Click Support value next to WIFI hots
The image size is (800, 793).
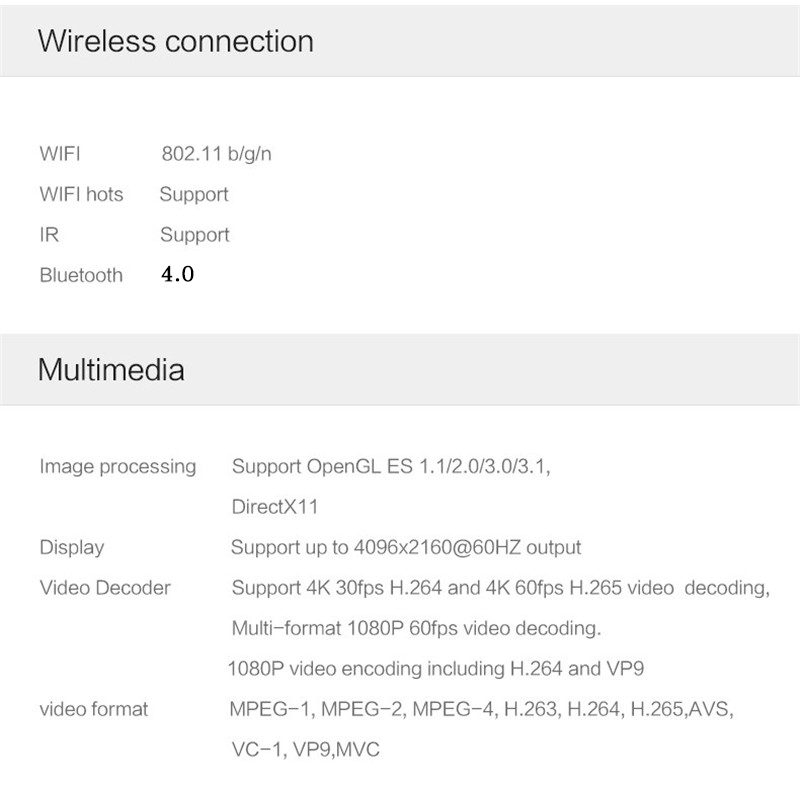(194, 194)
